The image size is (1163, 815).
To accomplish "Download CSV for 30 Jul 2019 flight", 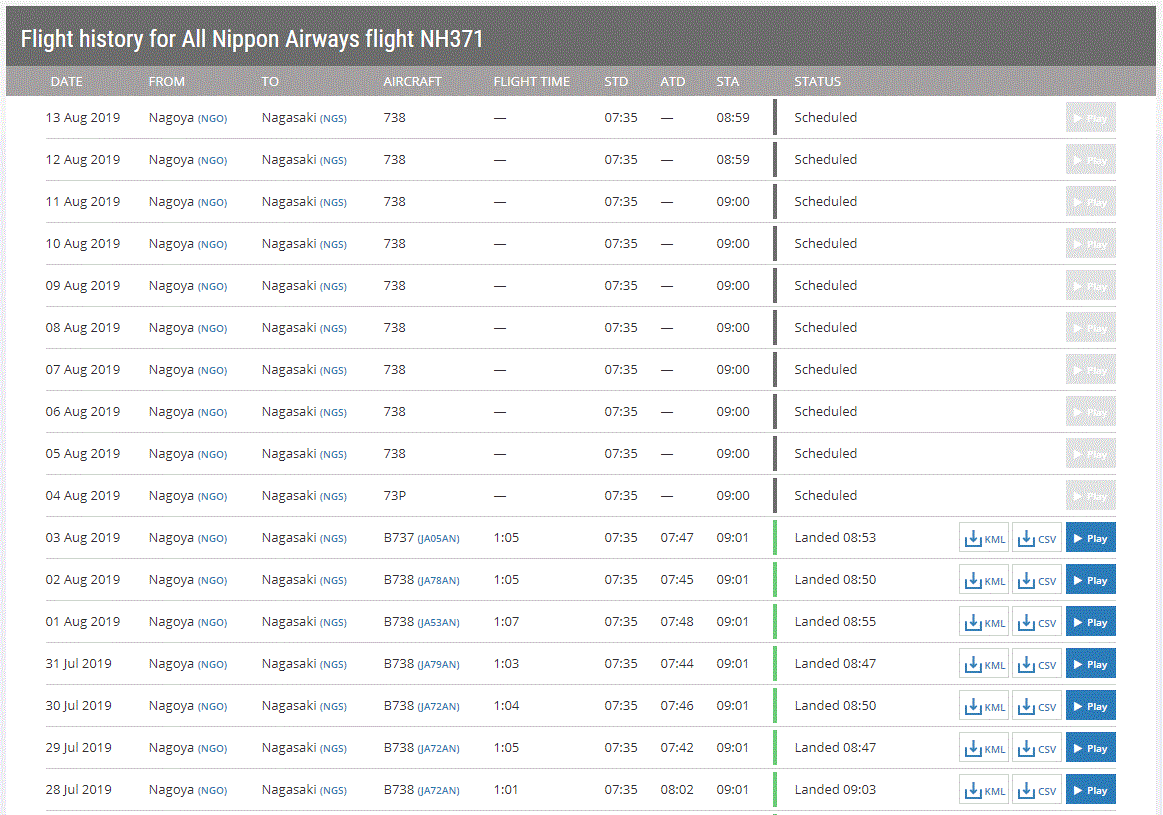I will point(1037,706).
